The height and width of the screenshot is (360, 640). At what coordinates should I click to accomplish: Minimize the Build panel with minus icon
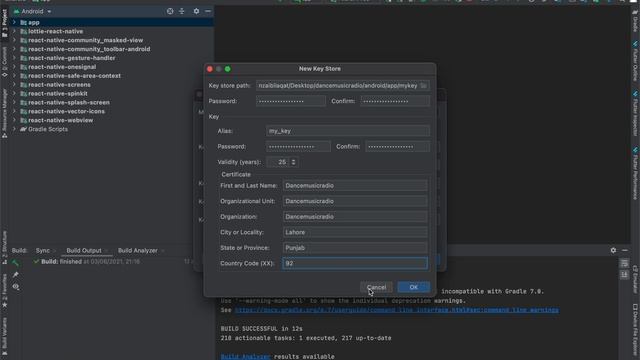[625, 250]
